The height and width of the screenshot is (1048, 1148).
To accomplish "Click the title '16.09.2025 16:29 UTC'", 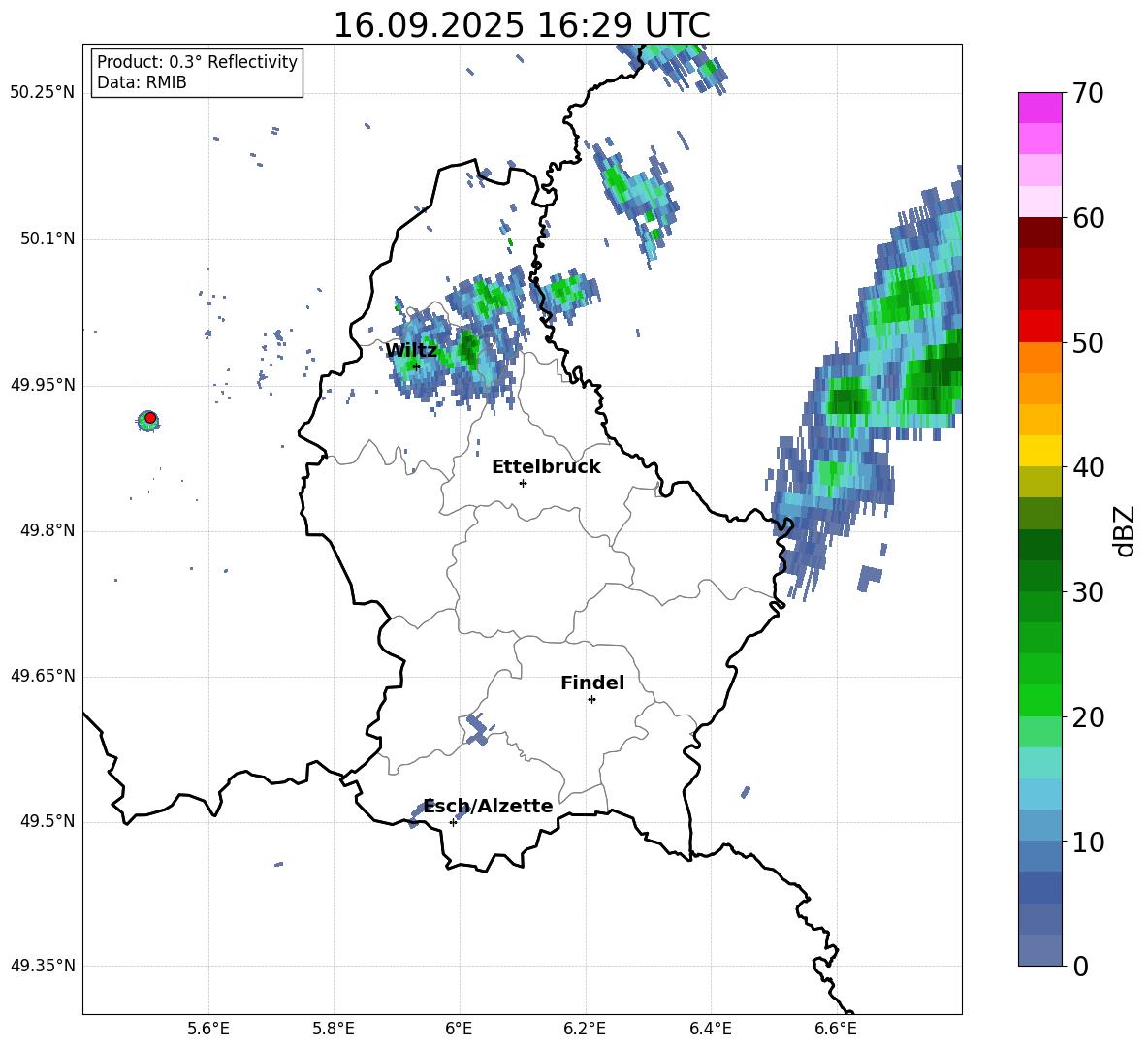I will (522, 24).
